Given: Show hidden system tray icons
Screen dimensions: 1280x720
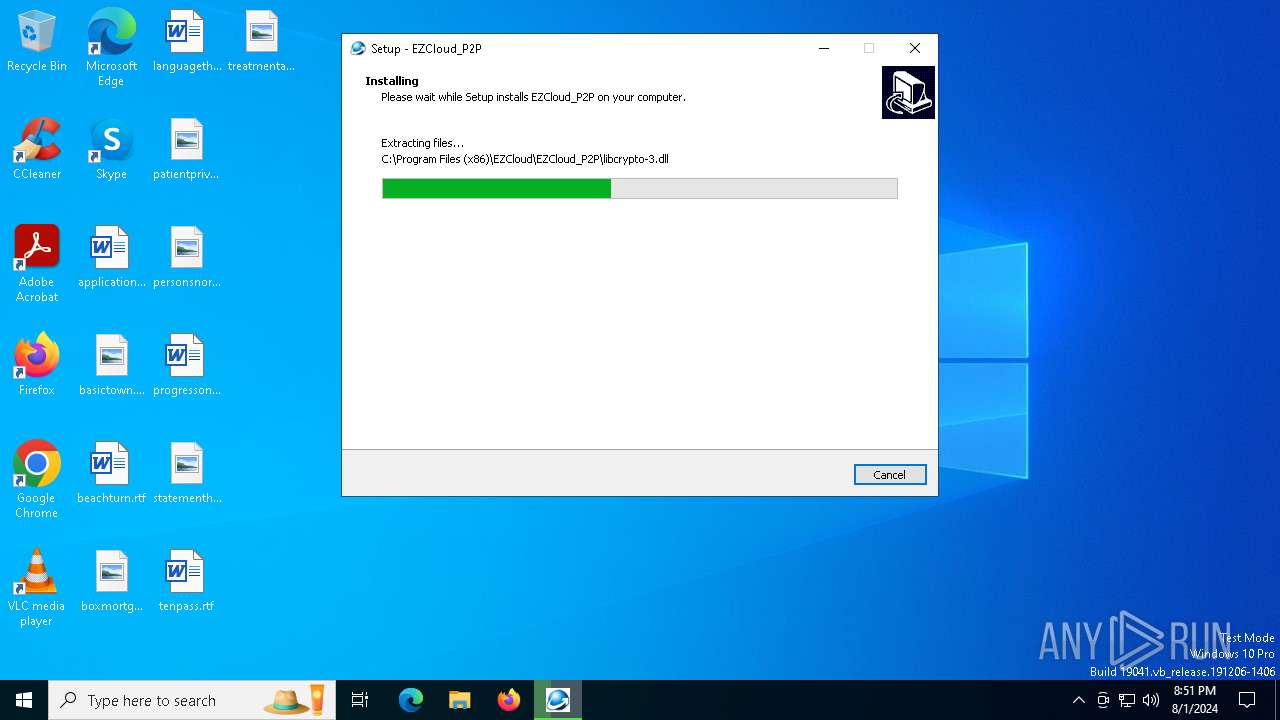Looking at the screenshot, I should [1078, 700].
